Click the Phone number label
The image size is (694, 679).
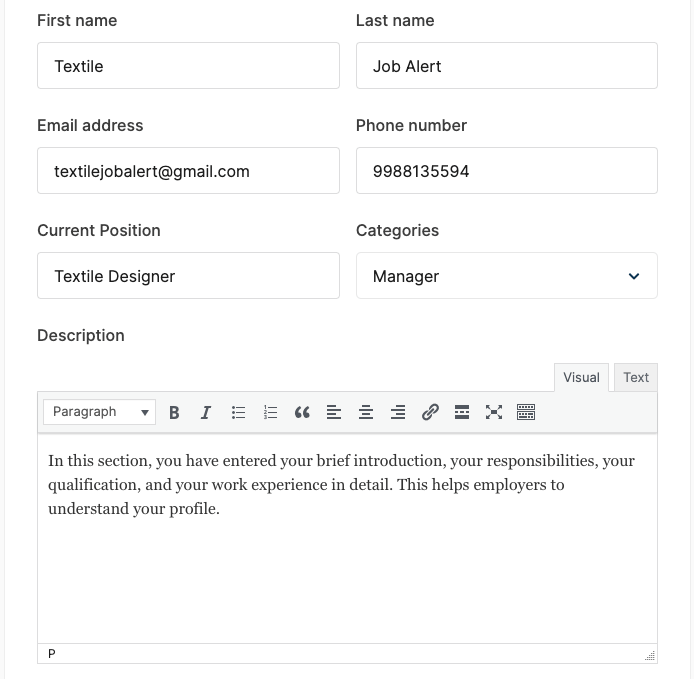[x=411, y=126]
